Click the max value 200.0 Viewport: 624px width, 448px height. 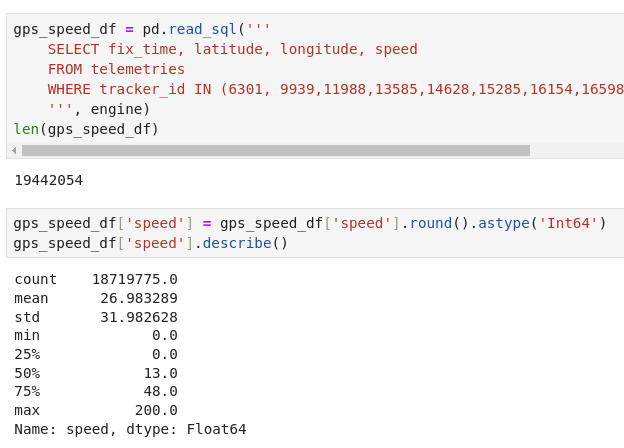[156, 410]
